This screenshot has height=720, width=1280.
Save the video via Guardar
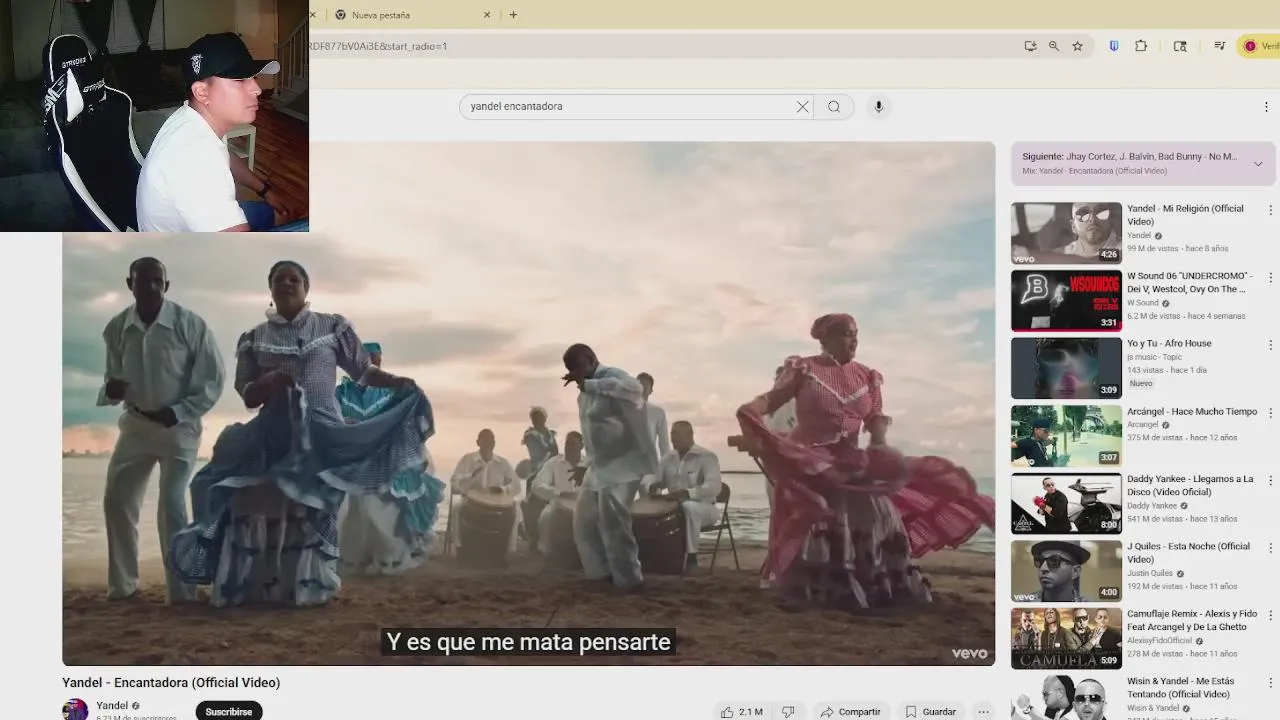tap(931, 712)
